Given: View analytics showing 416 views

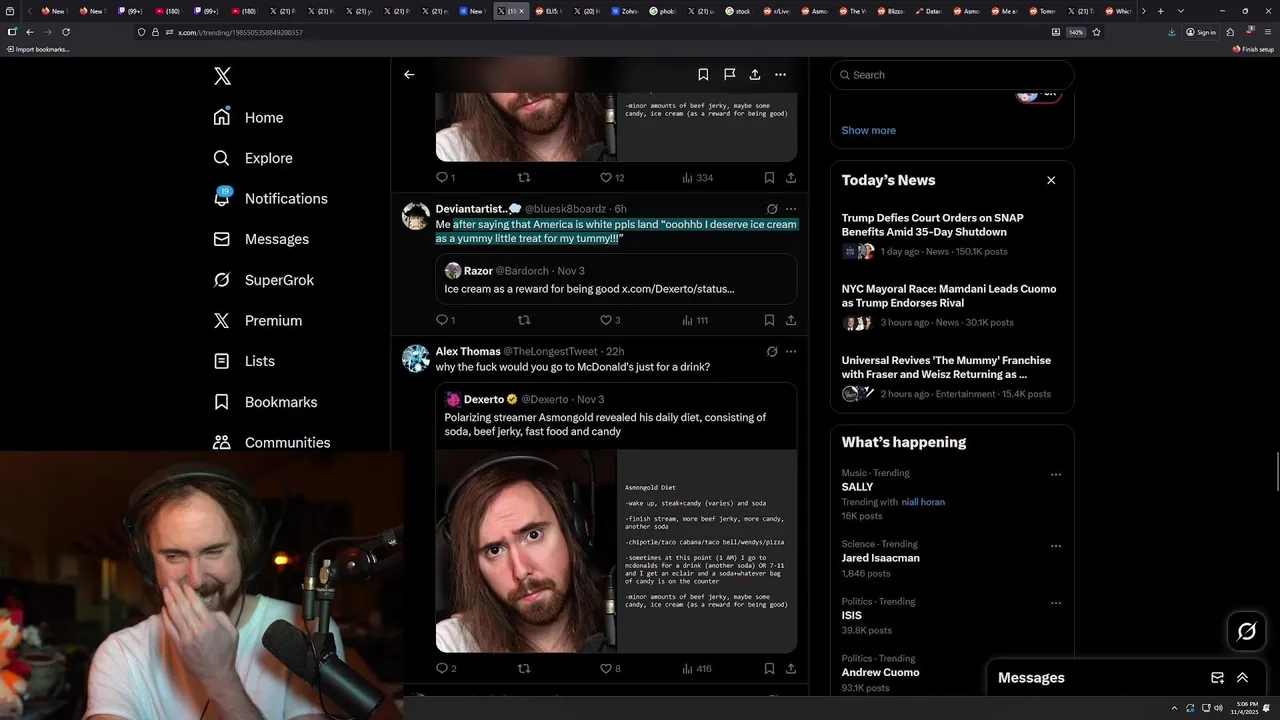Looking at the screenshot, I should pos(697,668).
